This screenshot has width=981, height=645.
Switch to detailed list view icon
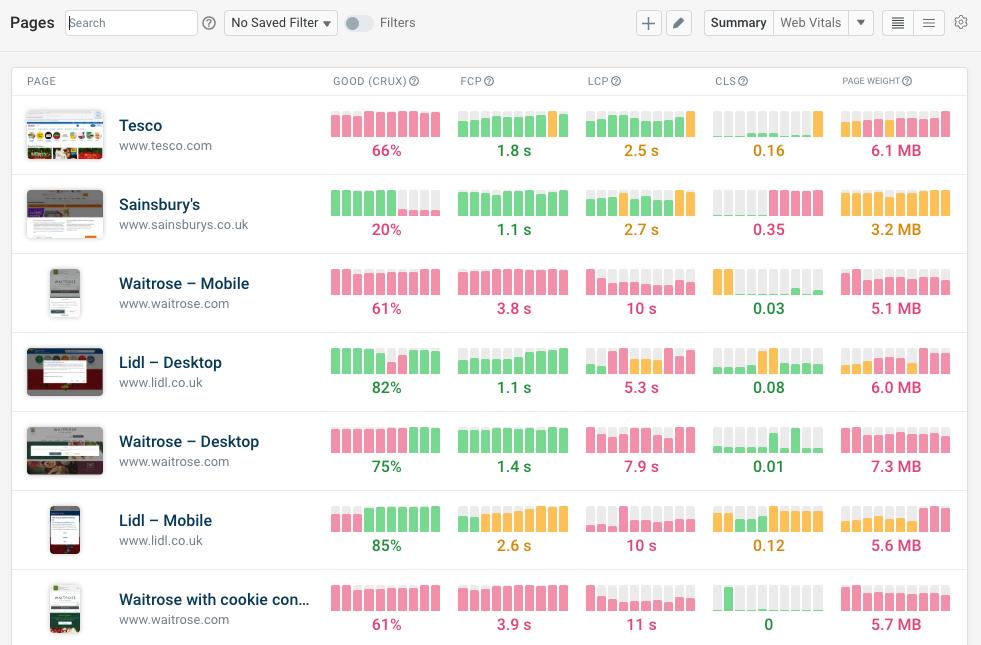pyautogui.click(x=897, y=22)
